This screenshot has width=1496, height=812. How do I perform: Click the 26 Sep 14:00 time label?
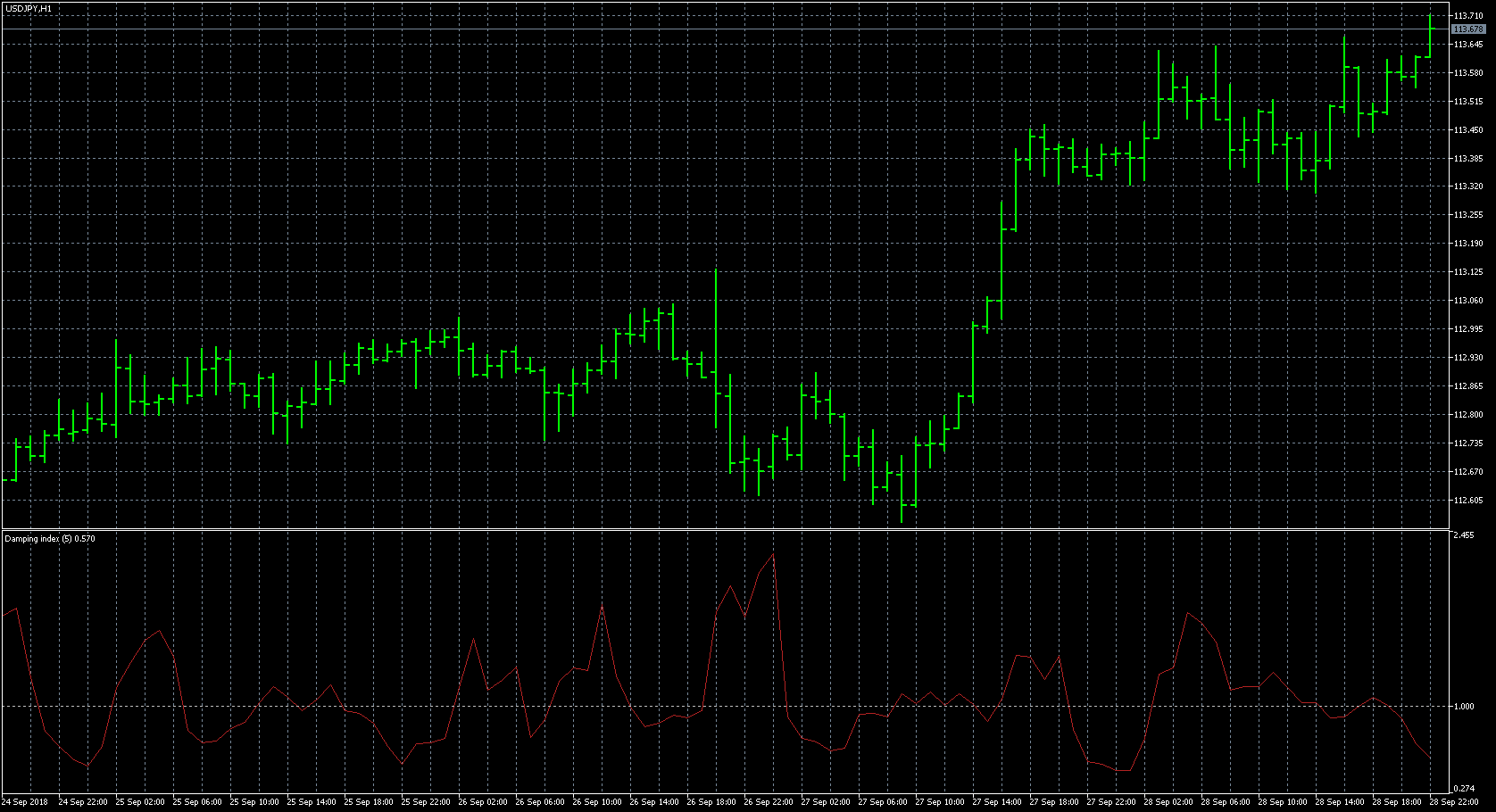pos(654,801)
